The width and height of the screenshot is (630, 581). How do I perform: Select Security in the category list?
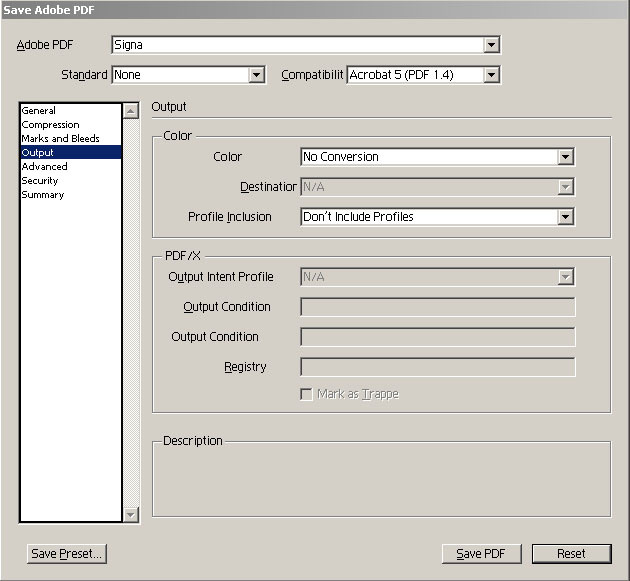tap(71, 181)
